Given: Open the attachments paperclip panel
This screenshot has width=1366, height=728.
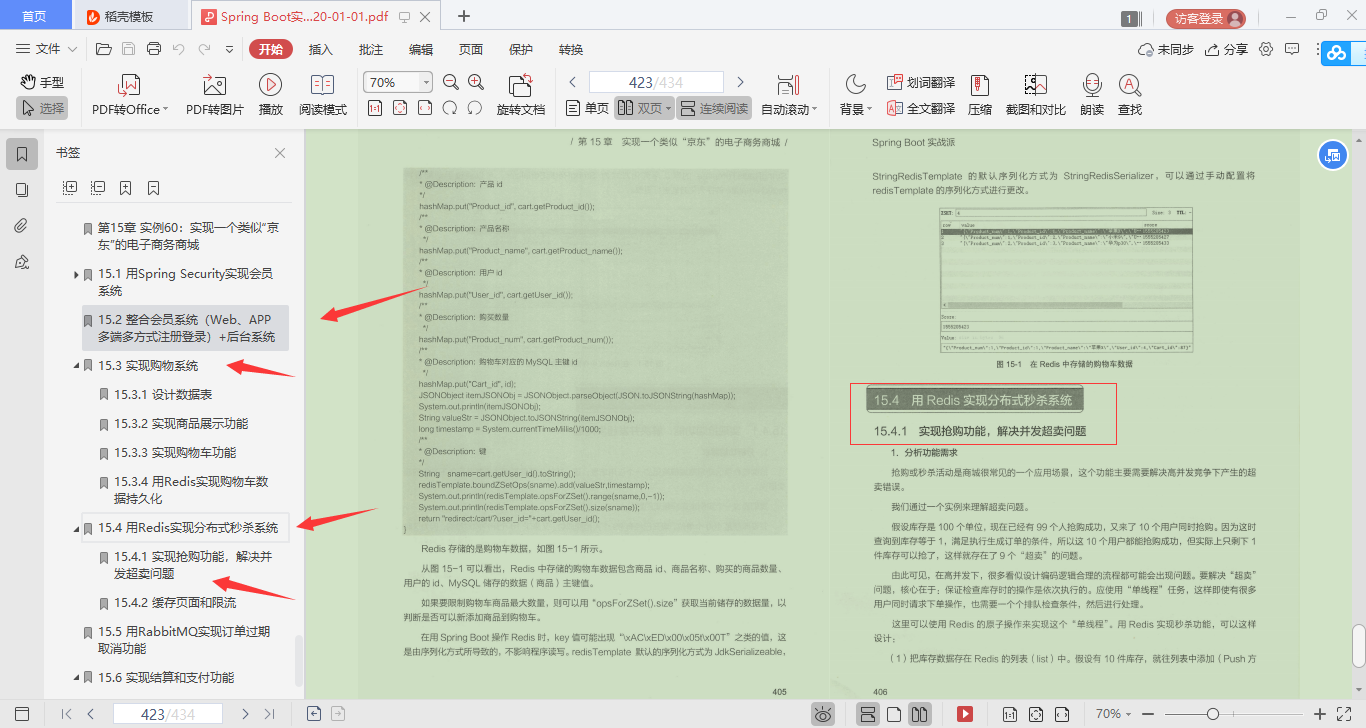Looking at the screenshot, I should tap(22, 226).
